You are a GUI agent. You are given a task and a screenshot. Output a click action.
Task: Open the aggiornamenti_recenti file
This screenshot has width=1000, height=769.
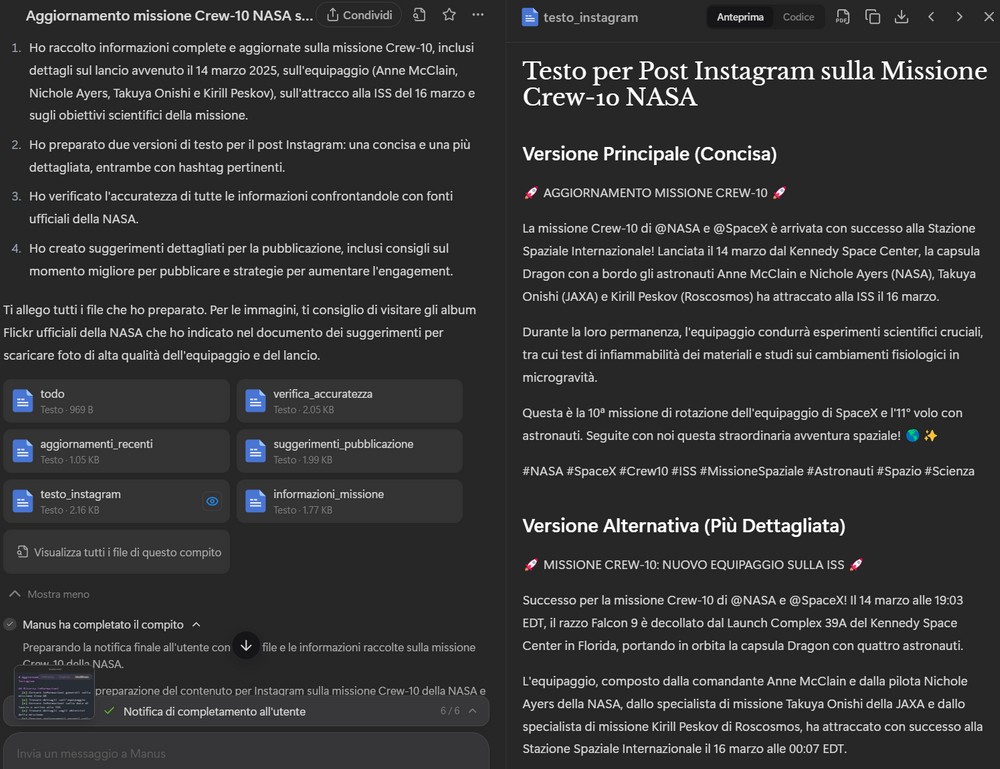(117, 451)
